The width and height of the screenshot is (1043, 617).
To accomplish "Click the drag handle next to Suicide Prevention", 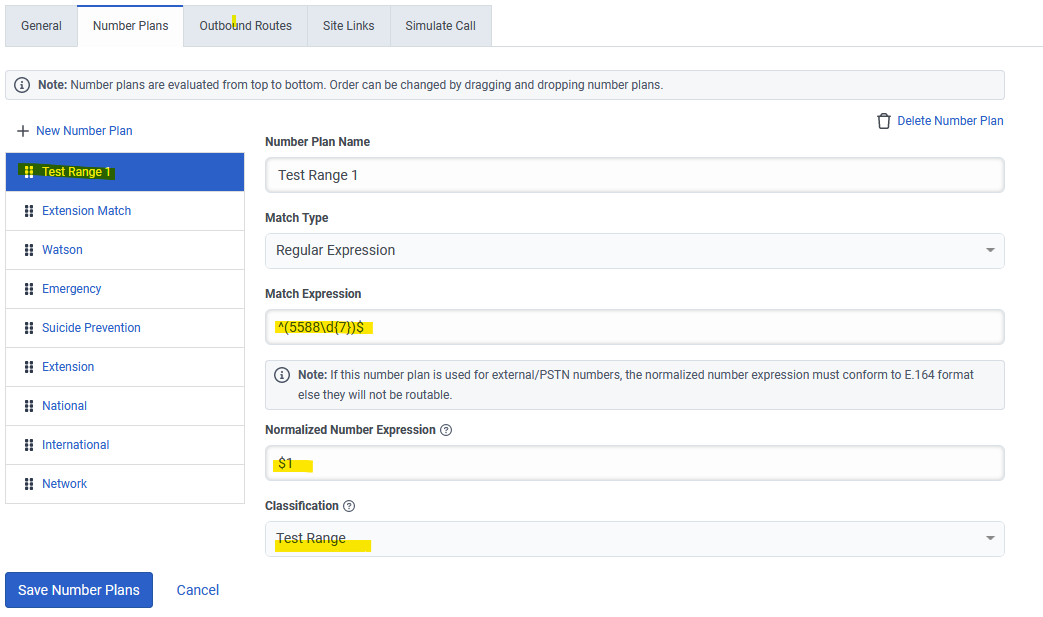I will [x=27, y=327].
